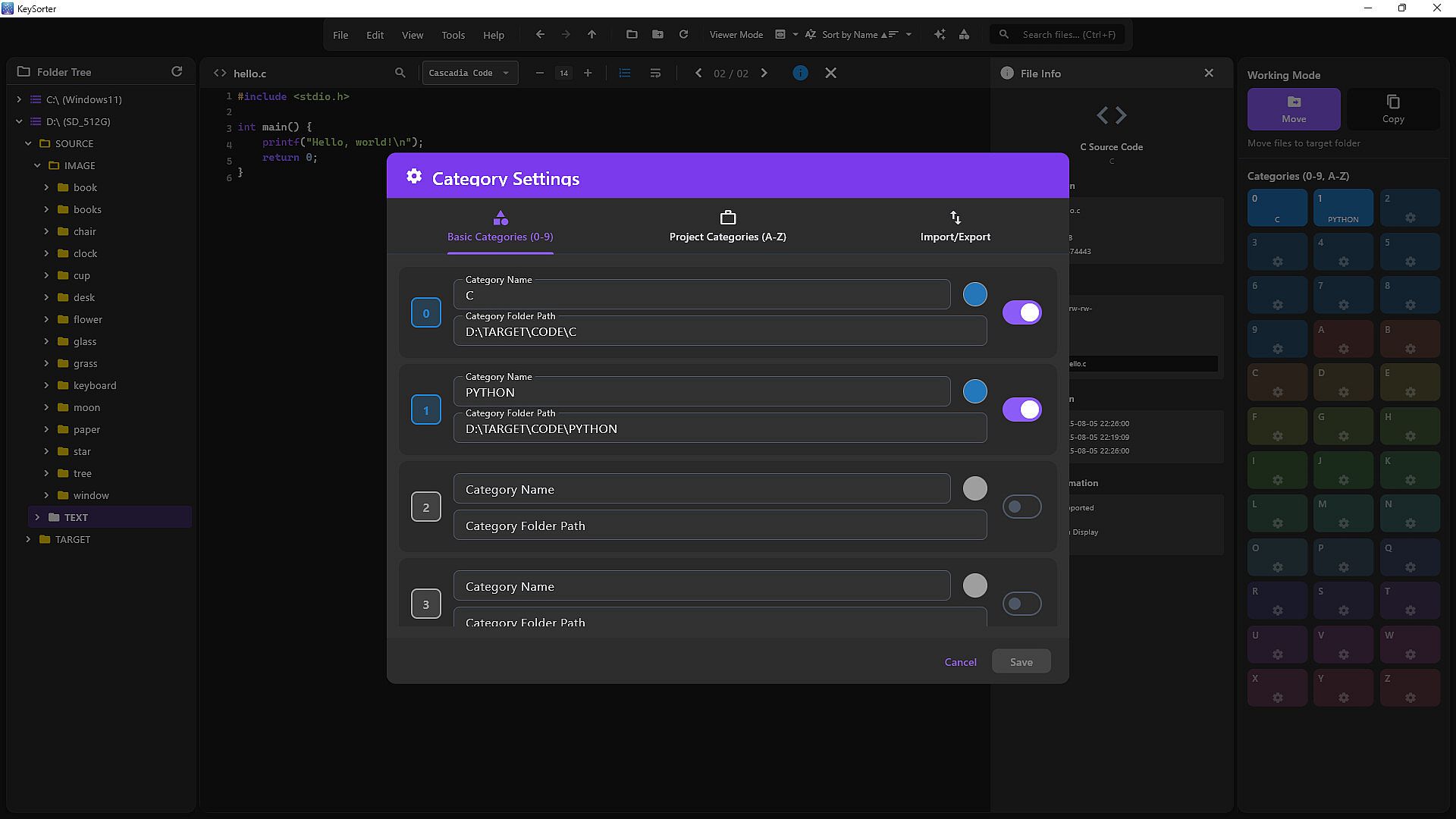Increase font size with plus icon
Image resolution: width=1456 pixels, height=819 pixels.
click(x=588, y=73)
